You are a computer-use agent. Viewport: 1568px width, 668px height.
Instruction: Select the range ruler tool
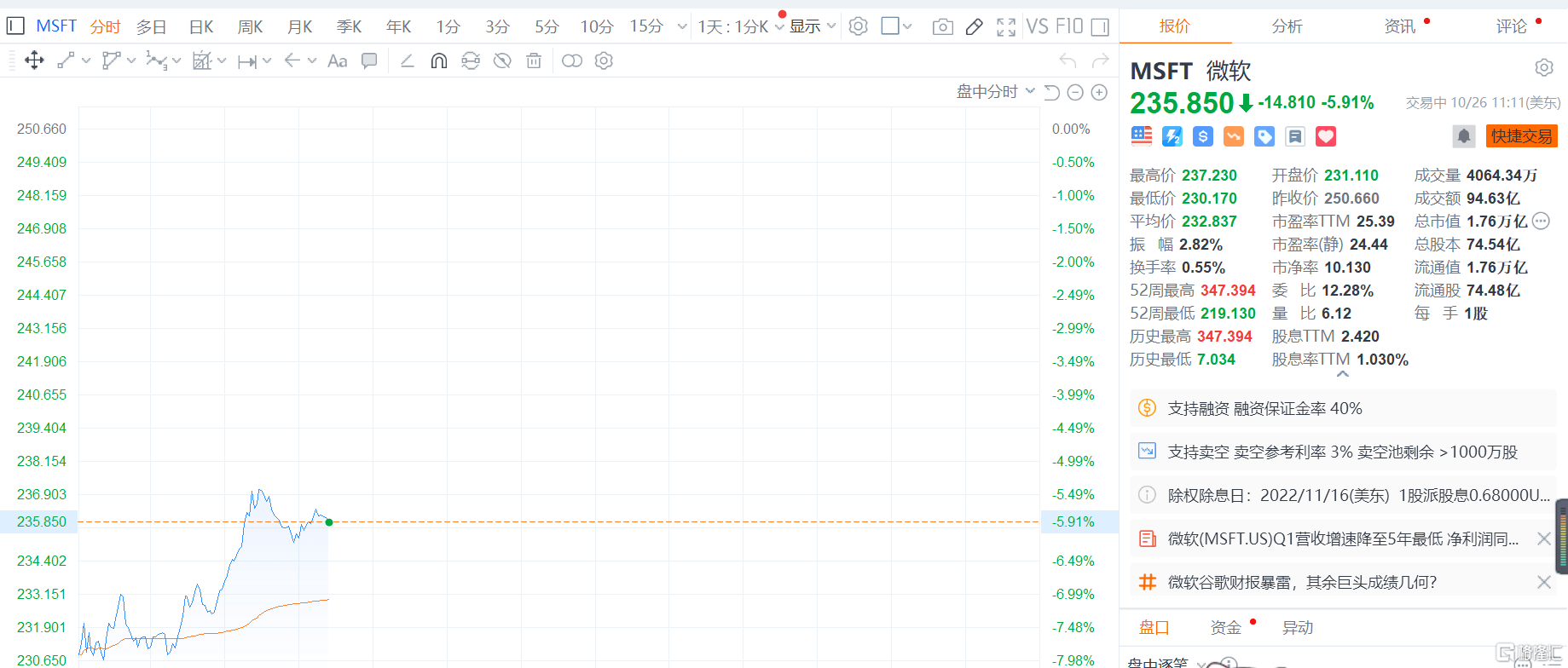tap(247, 60)
